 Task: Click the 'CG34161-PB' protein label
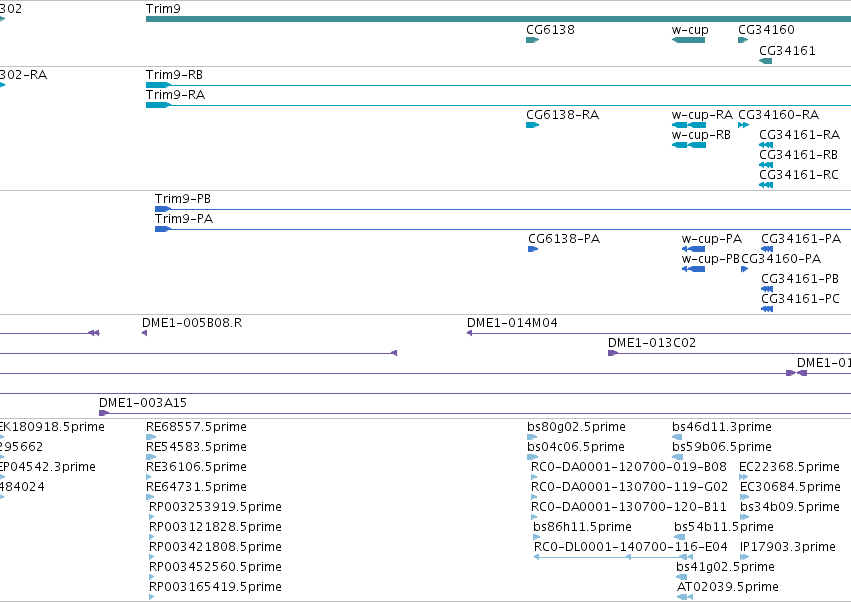point(800,279)
